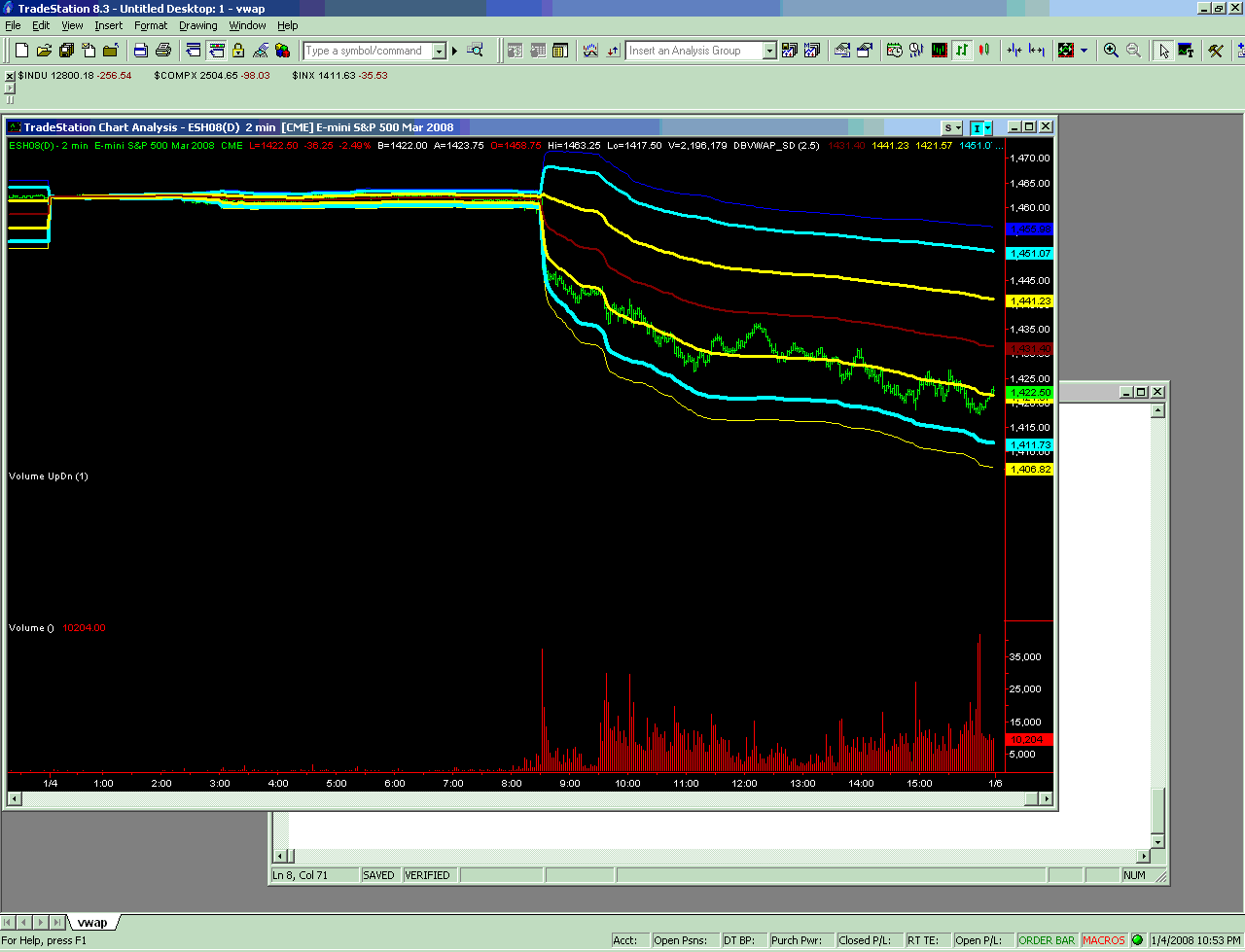Screen dimensions: 1245x952
Task: Click the 12:00 time axis label
Action: 744,783
